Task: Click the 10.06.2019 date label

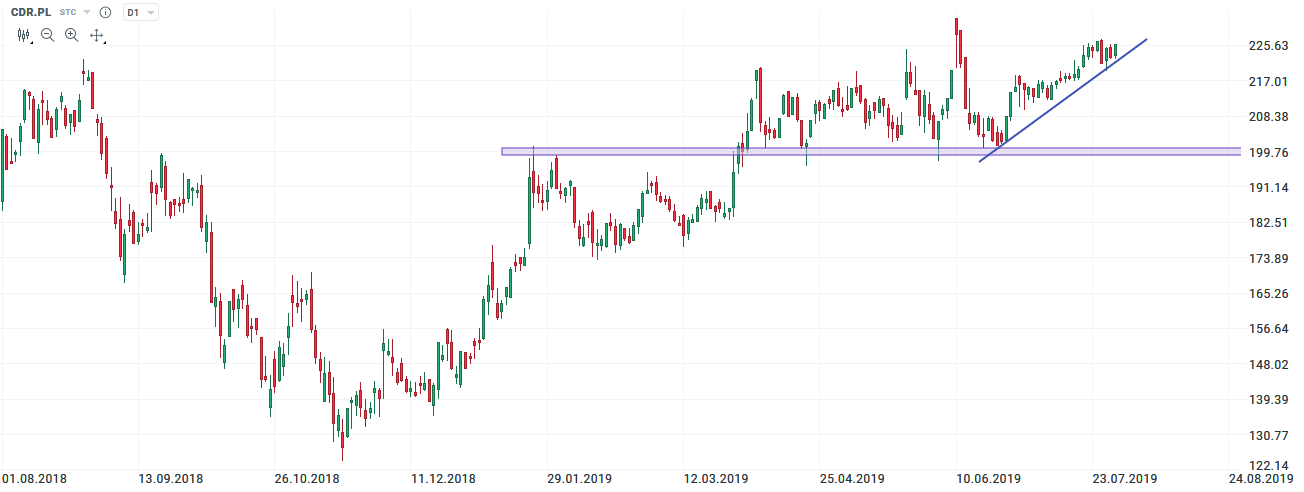Action: pyautogui.click(x=988, y=479)
